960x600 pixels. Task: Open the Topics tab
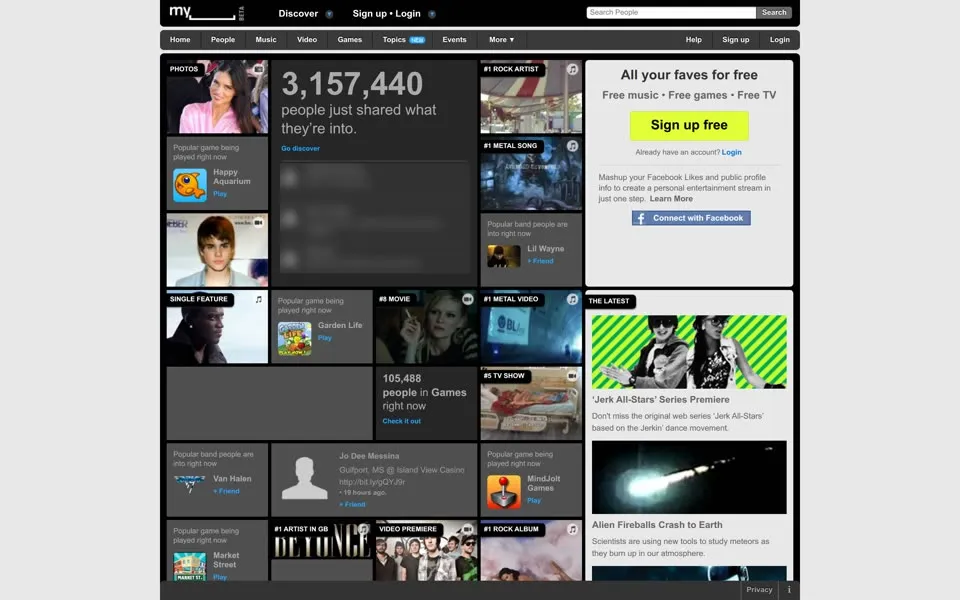pos(394,40)
